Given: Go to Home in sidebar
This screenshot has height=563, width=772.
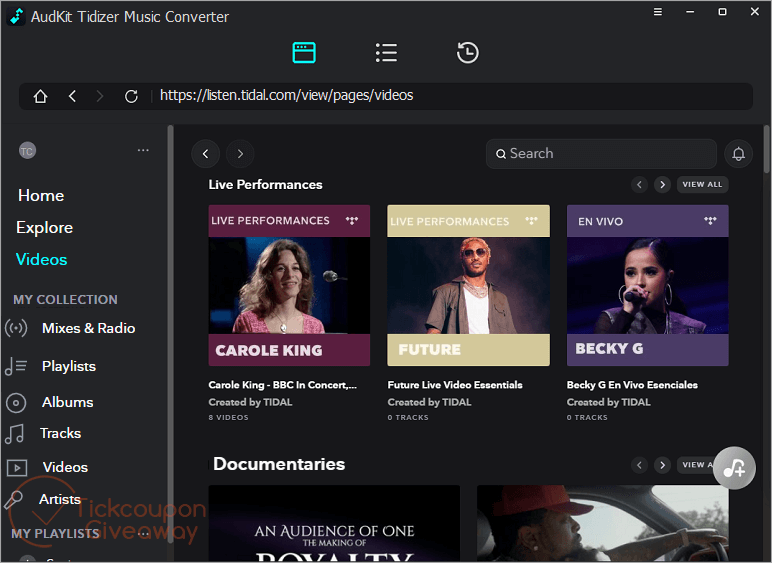Looking at the screenshot, I should click(41, 195).
